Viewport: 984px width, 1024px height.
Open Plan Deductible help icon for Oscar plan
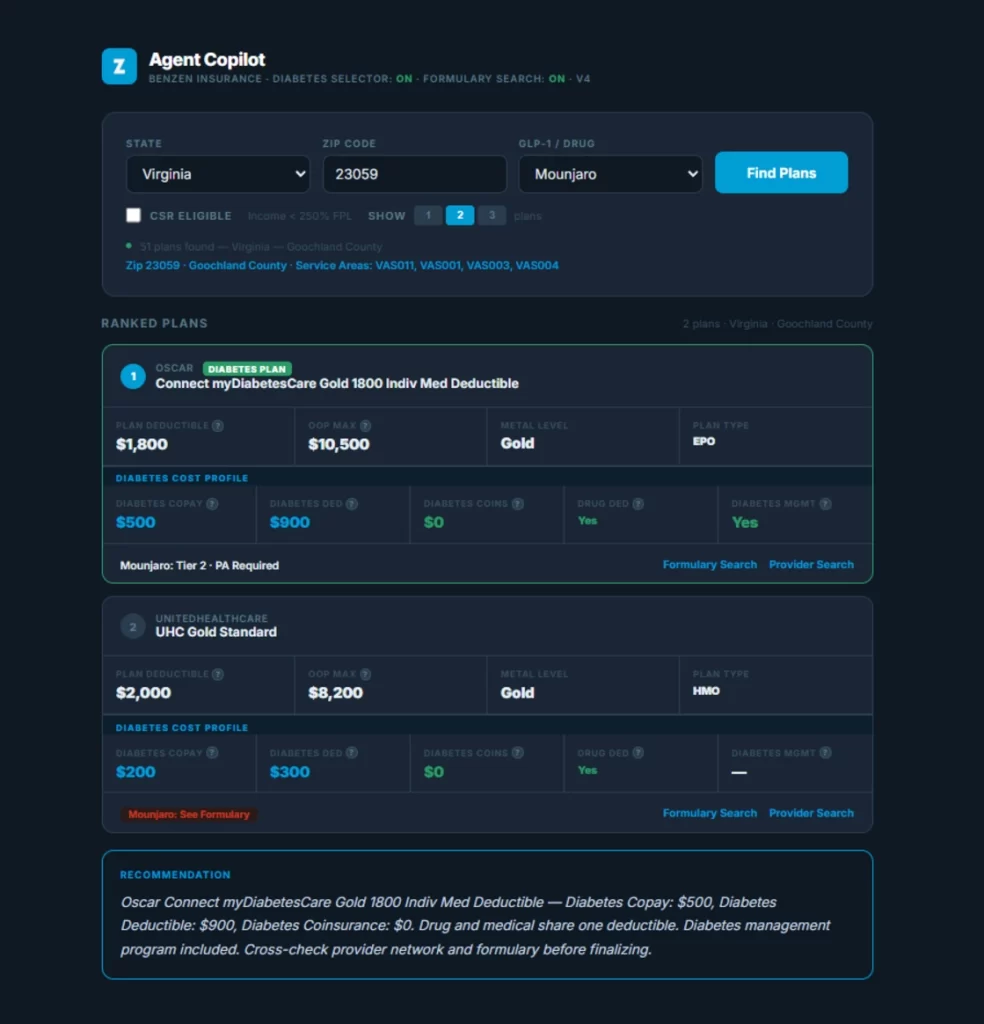point(218,426)
